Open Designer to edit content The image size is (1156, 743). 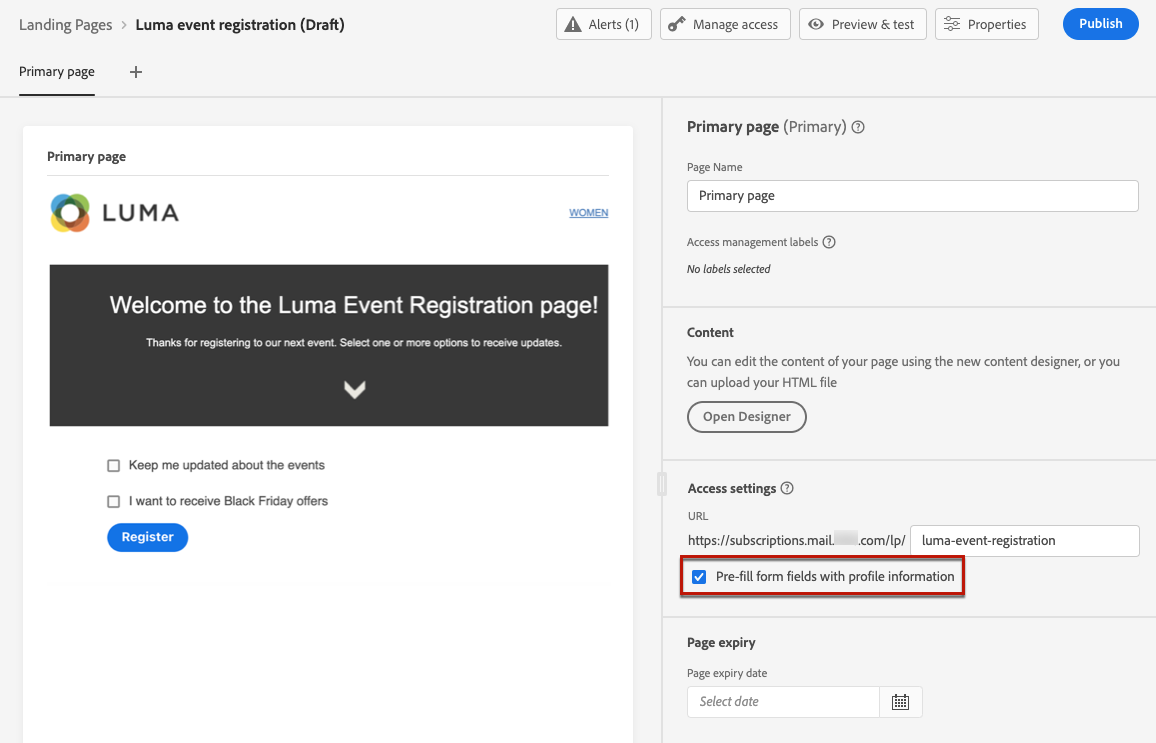click(746, 417)
